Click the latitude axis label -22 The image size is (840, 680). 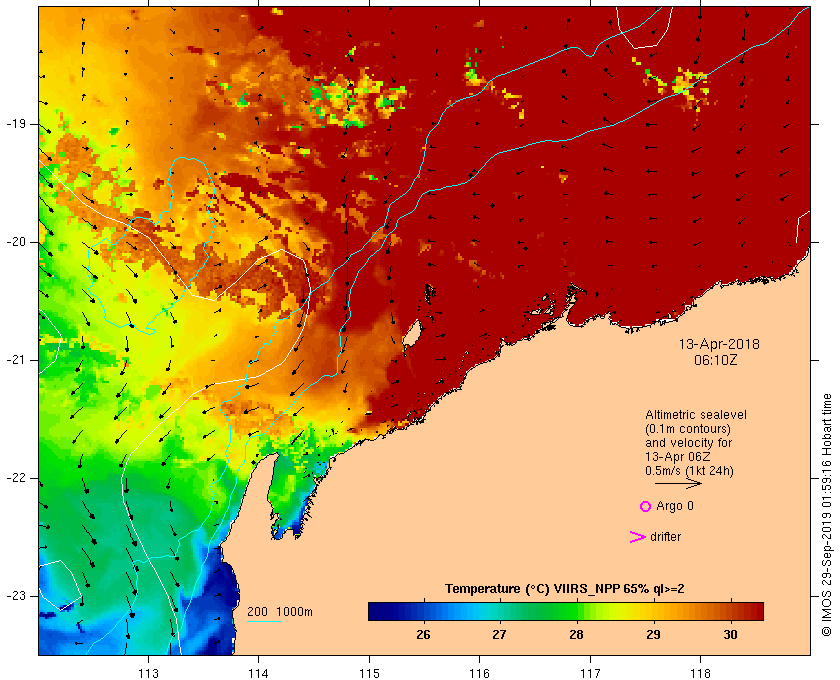point(16,478)
